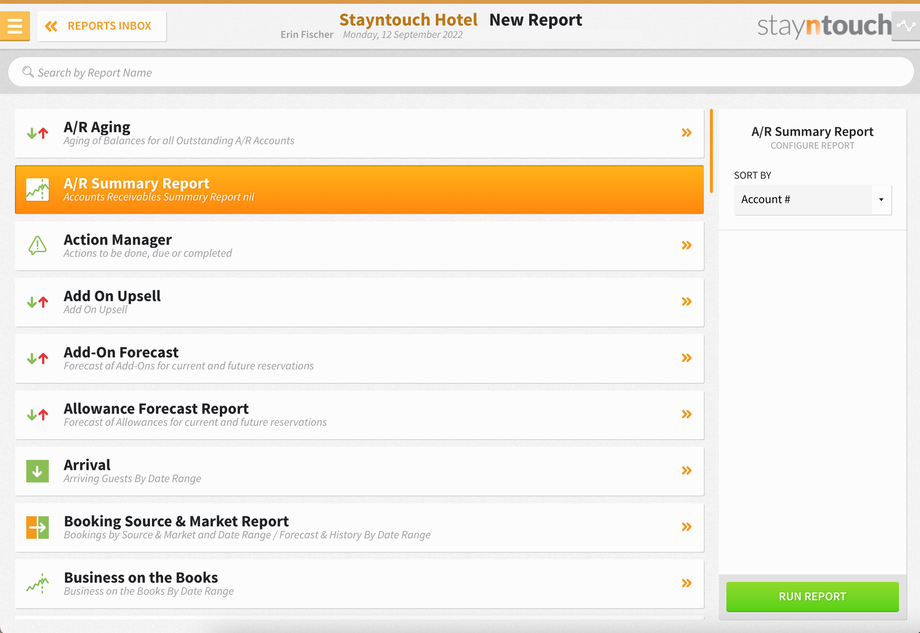Select the Action Manager report title
This screenshot has width=920, height=633.
(117, 240)
